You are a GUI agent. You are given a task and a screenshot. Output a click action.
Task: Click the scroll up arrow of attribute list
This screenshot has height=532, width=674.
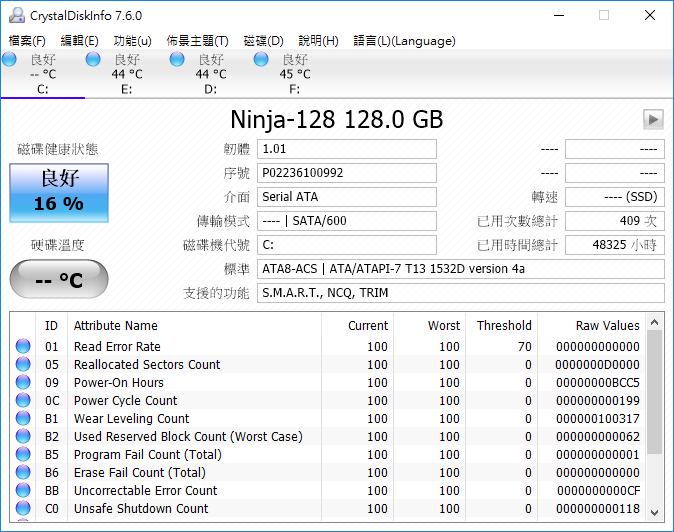pos(654,322)
